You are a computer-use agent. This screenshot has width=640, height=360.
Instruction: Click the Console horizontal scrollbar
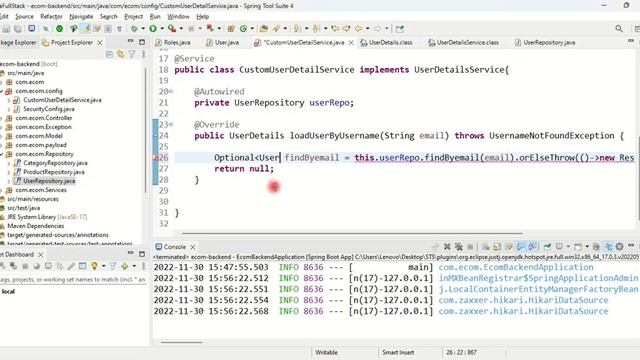182,342
